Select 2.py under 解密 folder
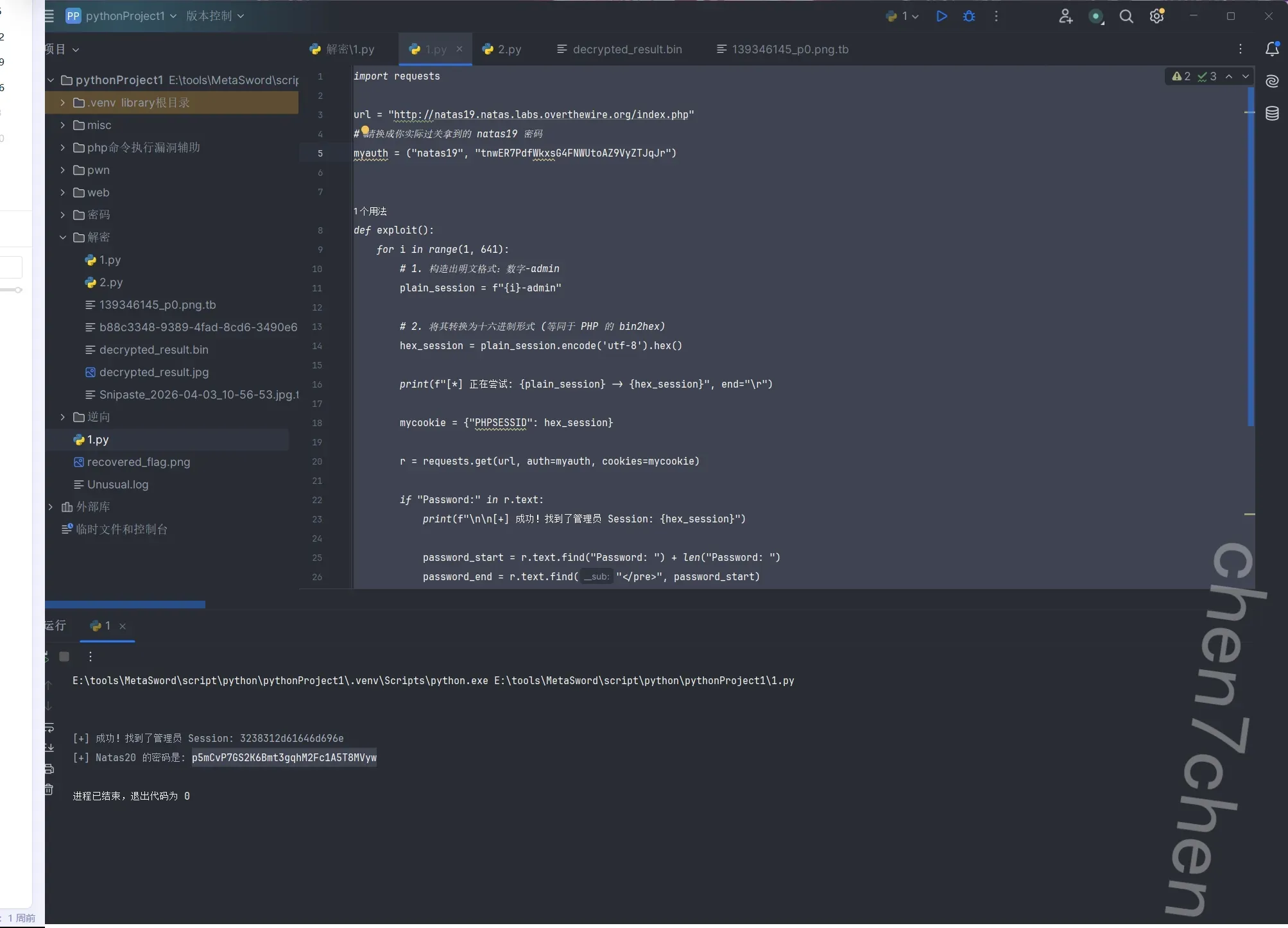The height and width of the screenshot is (928, 1288). tap(104, 282)
